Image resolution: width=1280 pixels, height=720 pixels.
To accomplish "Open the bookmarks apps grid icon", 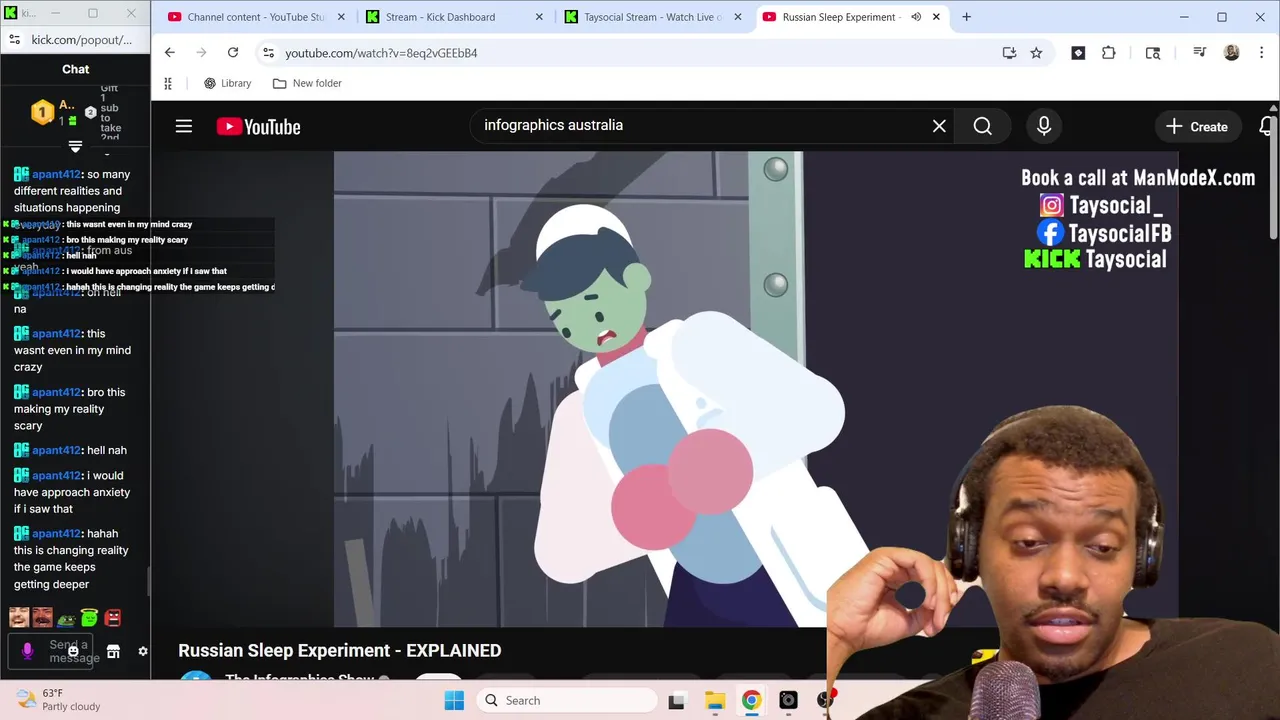I will click(x=168, y=83).
